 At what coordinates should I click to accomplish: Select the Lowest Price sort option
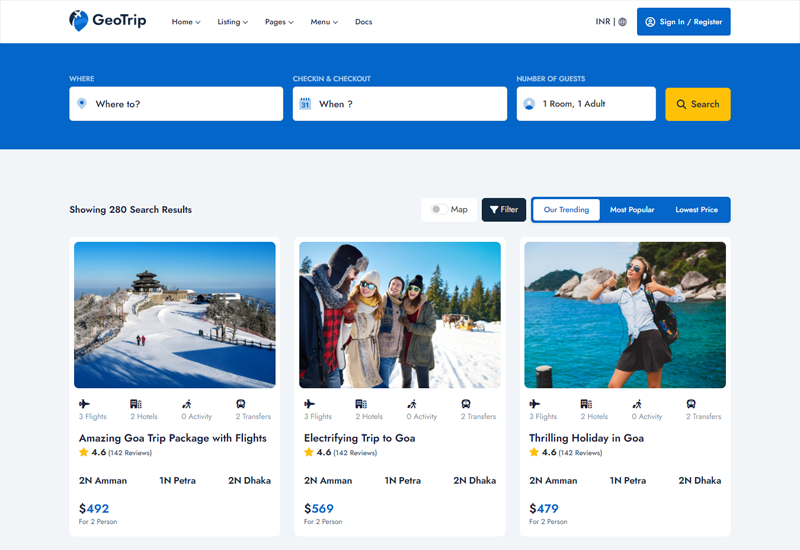tap(696, 210)
